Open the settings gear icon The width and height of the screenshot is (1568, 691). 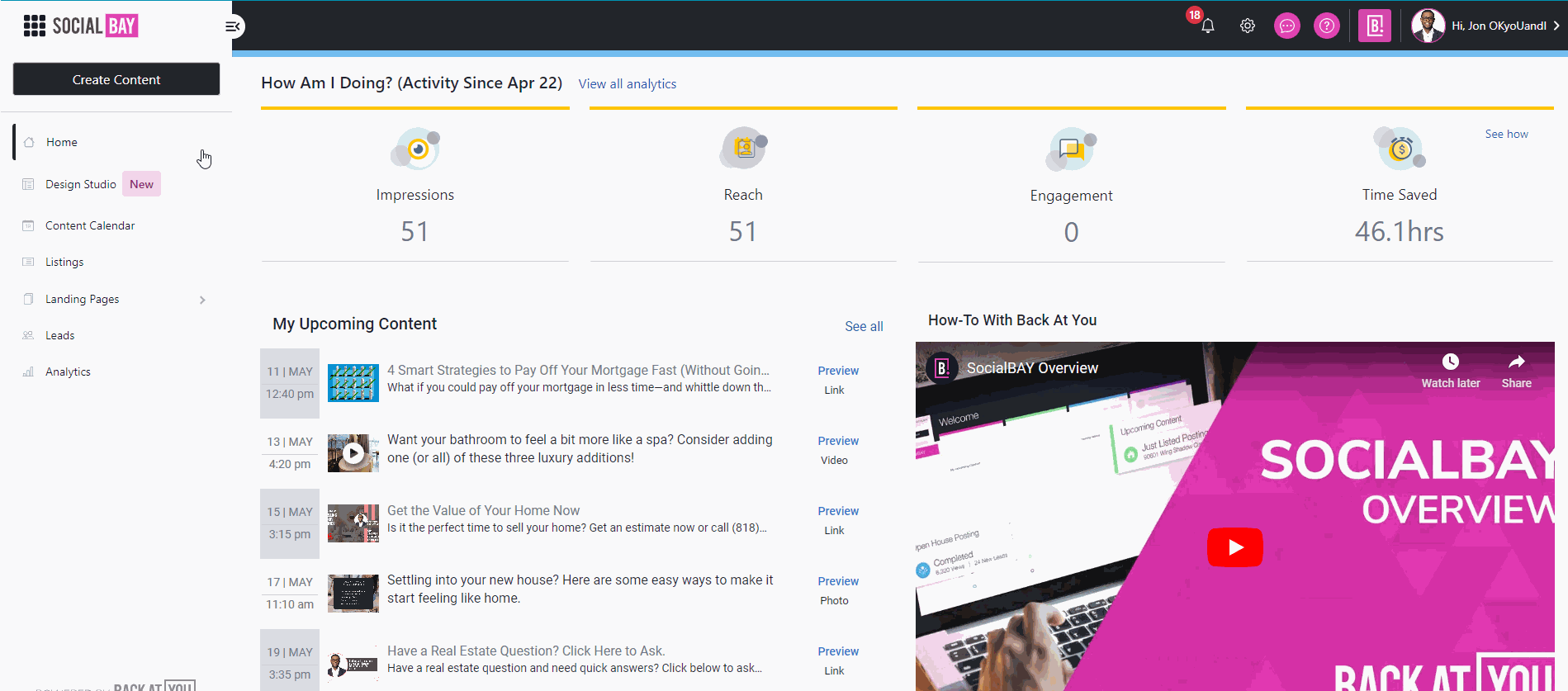[x=1248, y=26]
